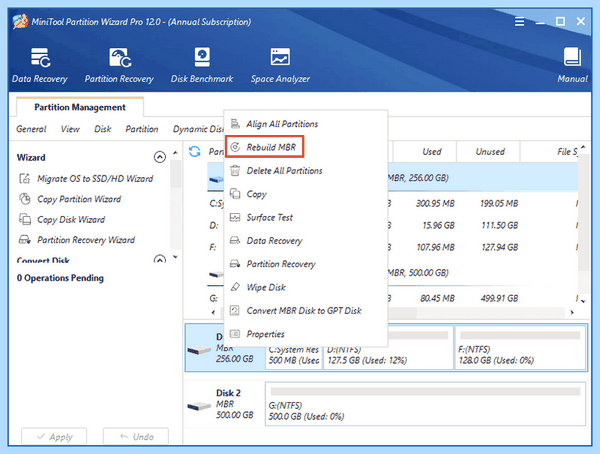Collapse the Convert Disk section chevron
The width and height of the screenshot is (600, 454).
[160, 260]
